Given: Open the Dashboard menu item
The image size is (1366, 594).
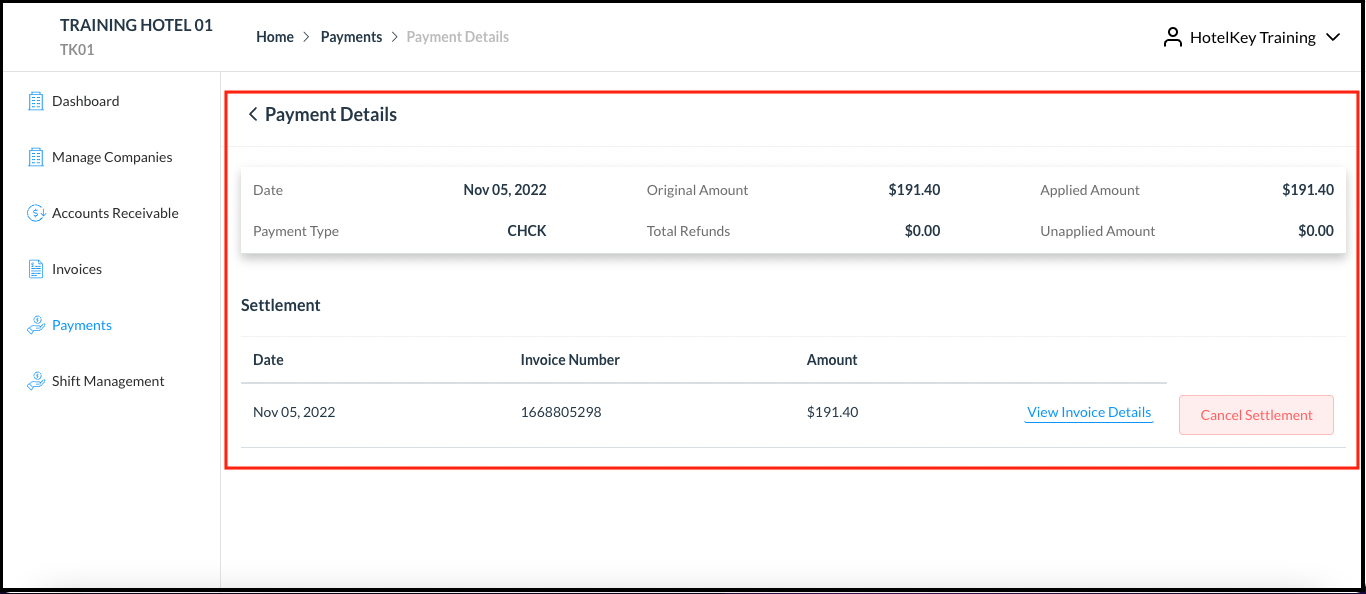Looking at the screenshot, I should [85, 101].
